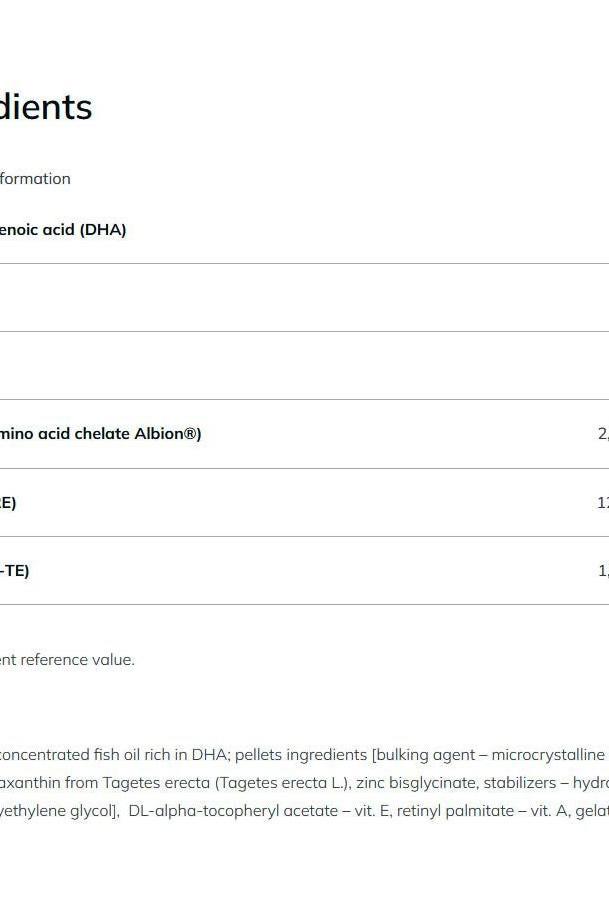Viewport: 609px width, 914px height.
Task: Click the cut-off 'formation' text under the heading
Action: pos(35,179)
